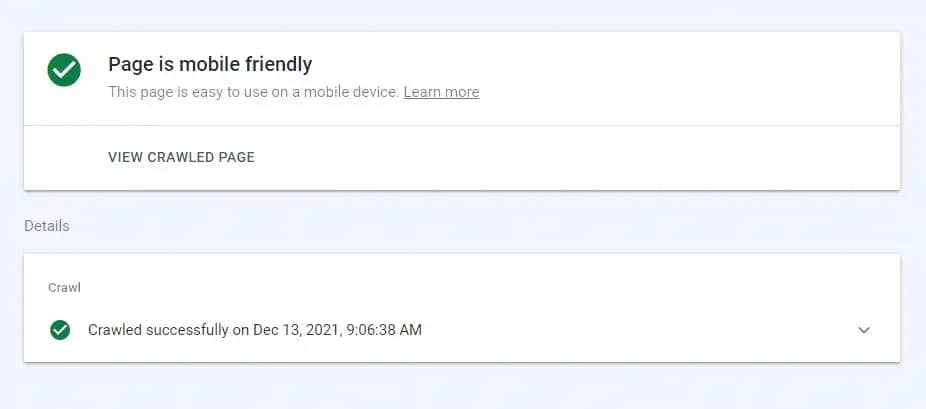Follow Learn more about mobile friendliness
The height and width of the screenshot is (409, 926).
pyautogui.click(x=441, y=92)
